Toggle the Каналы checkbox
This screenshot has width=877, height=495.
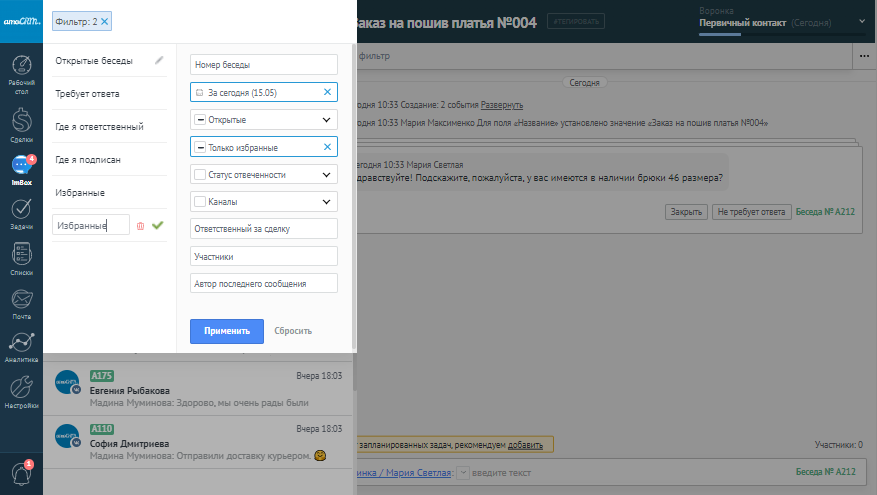coord(200,202)
